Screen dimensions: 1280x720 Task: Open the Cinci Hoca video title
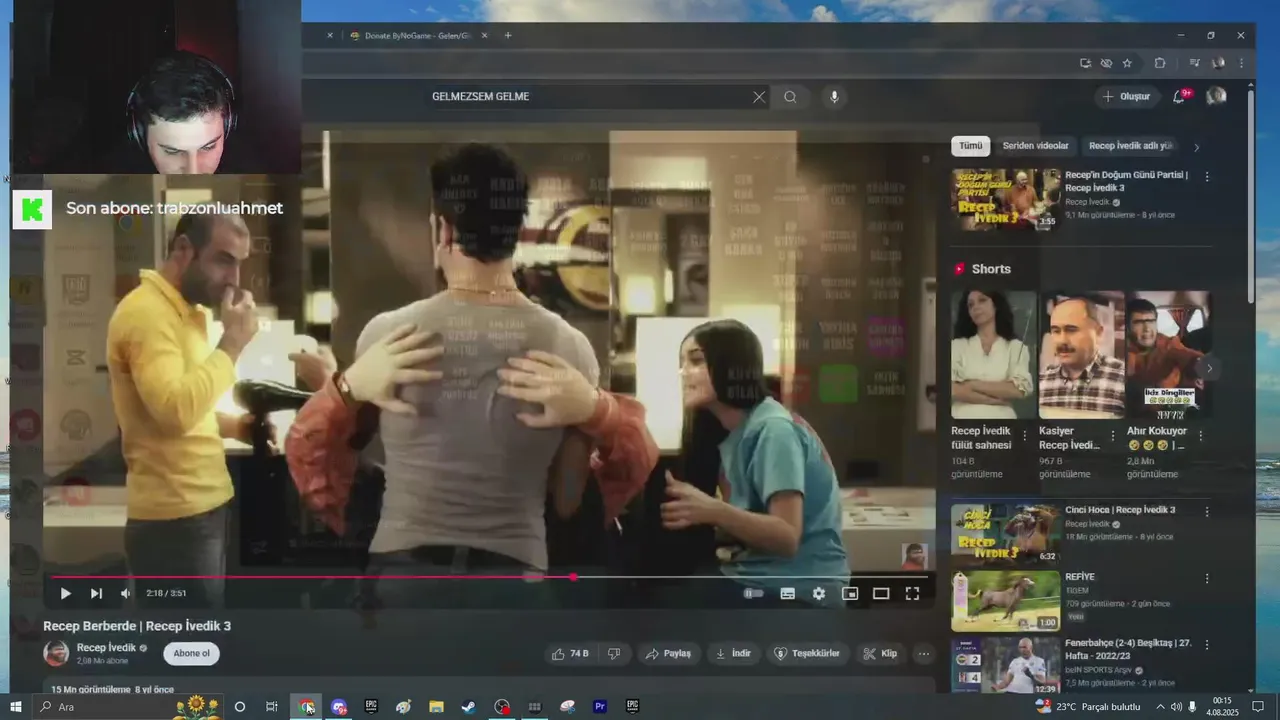click(1120, 510)
